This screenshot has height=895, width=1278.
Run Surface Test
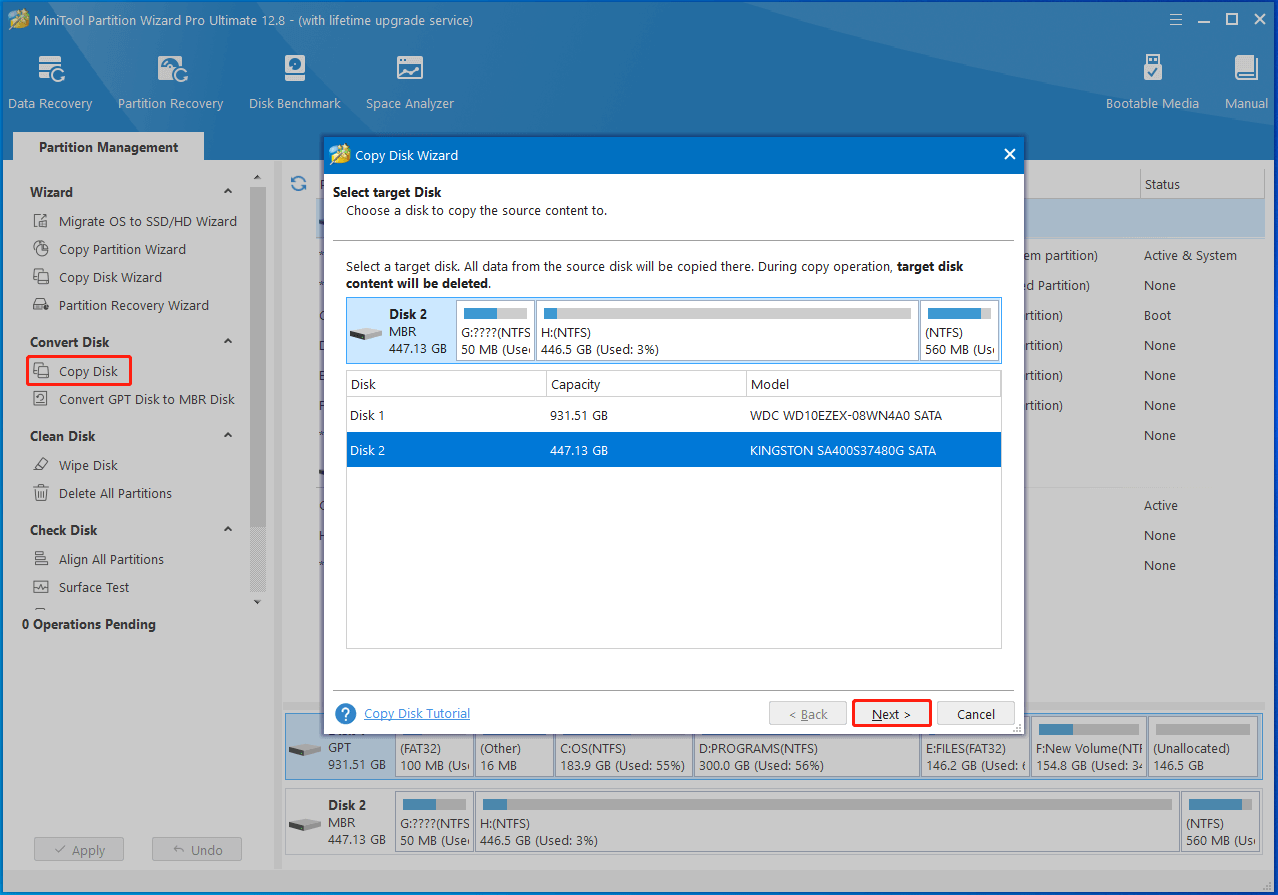pos(82,587)
